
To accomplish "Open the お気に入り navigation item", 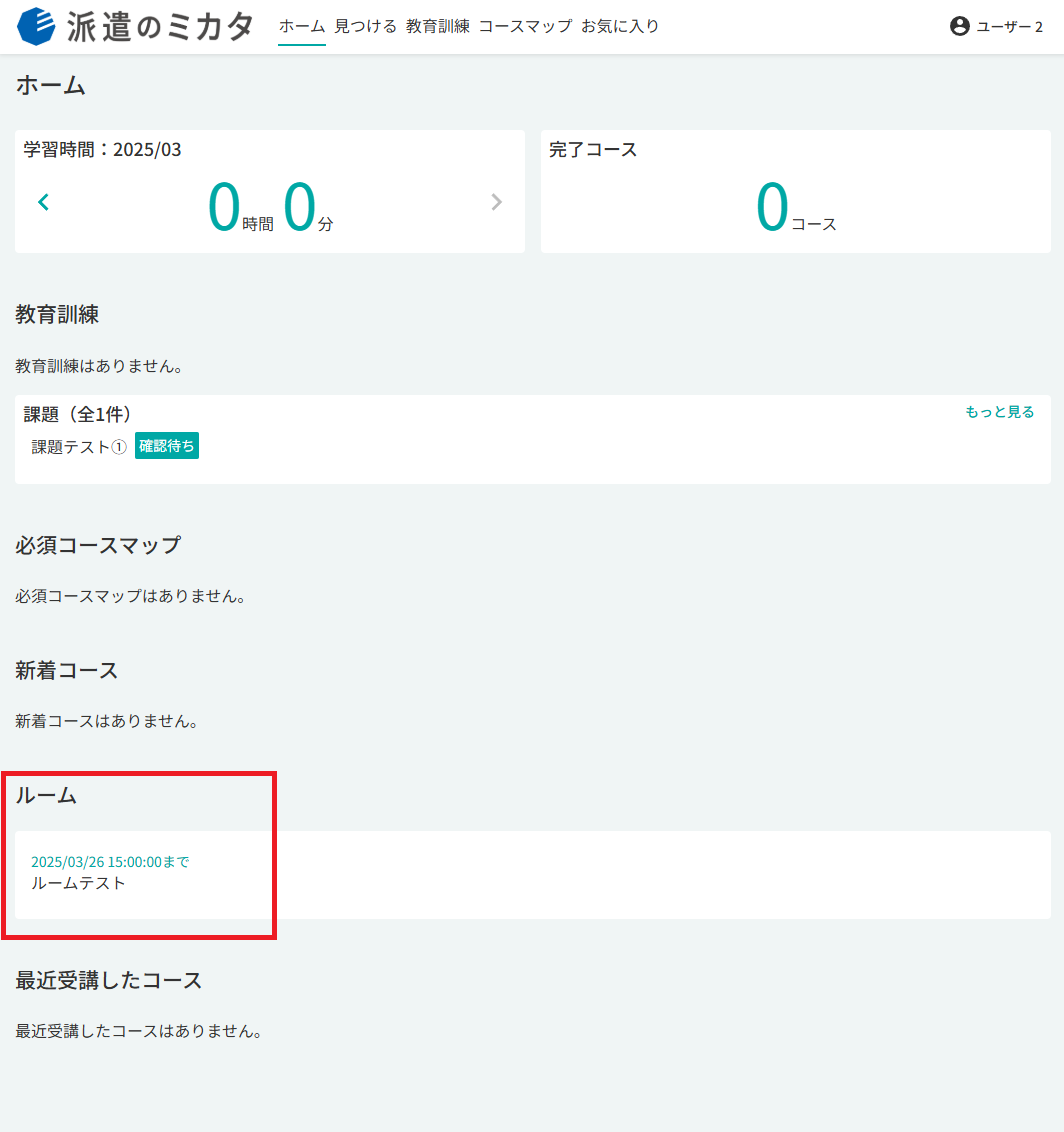I will click(620, 26).
